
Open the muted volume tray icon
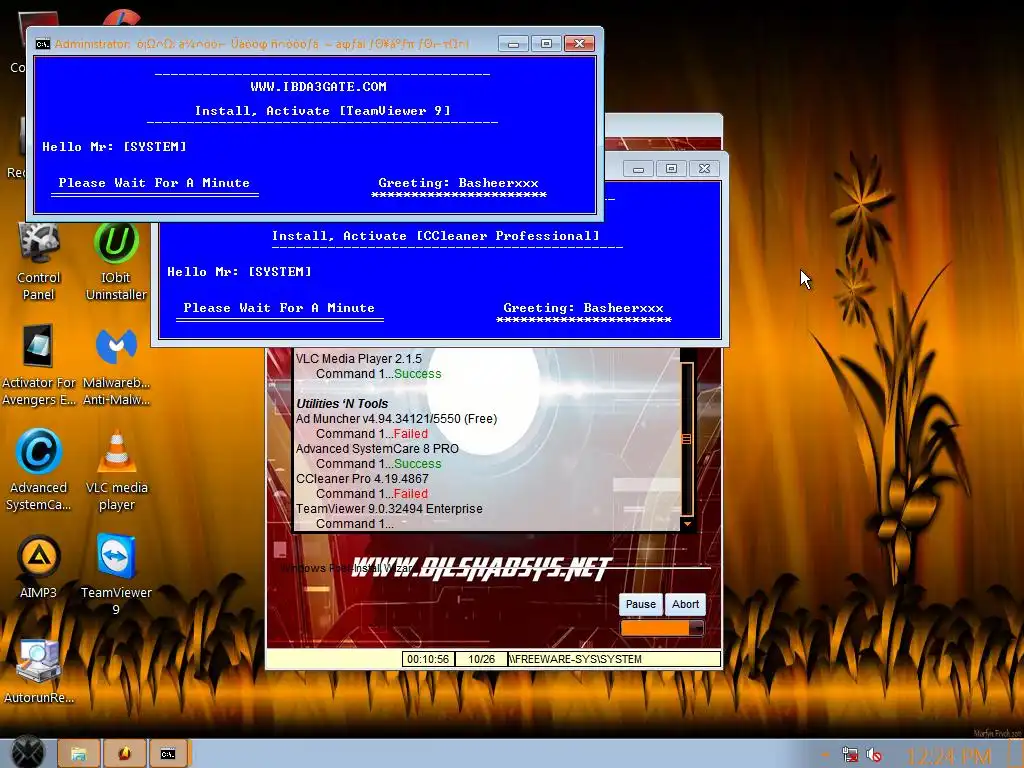pyautogui.click(x=874, y=755)
